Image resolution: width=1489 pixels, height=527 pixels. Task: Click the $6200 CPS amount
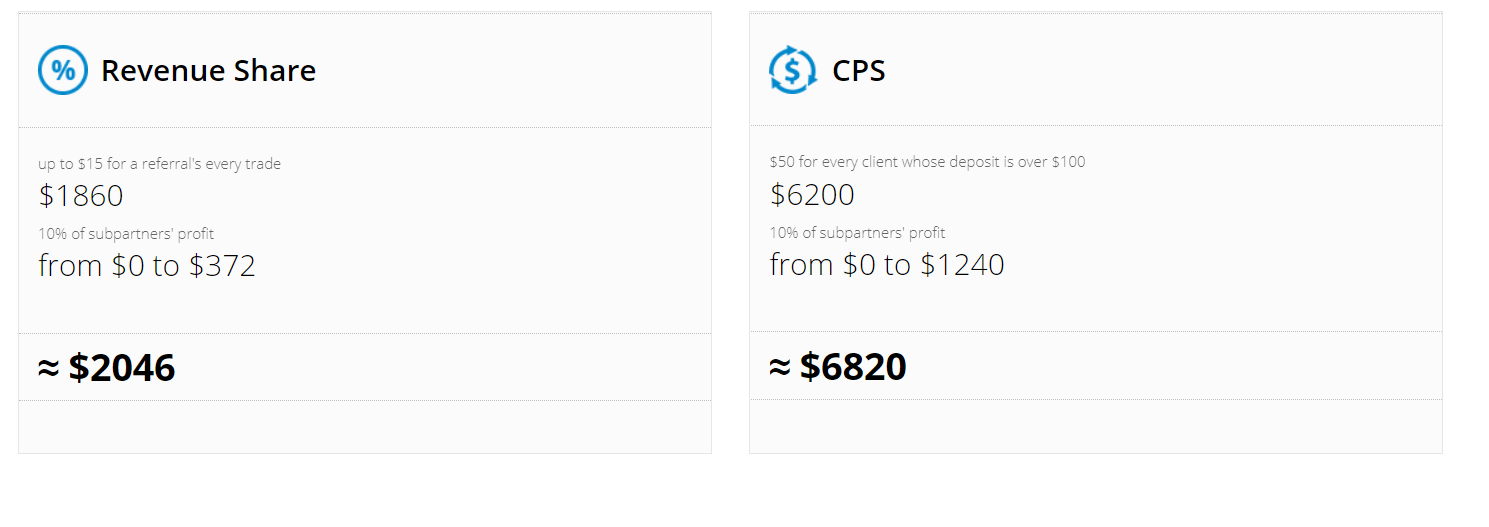pos(812,195)
